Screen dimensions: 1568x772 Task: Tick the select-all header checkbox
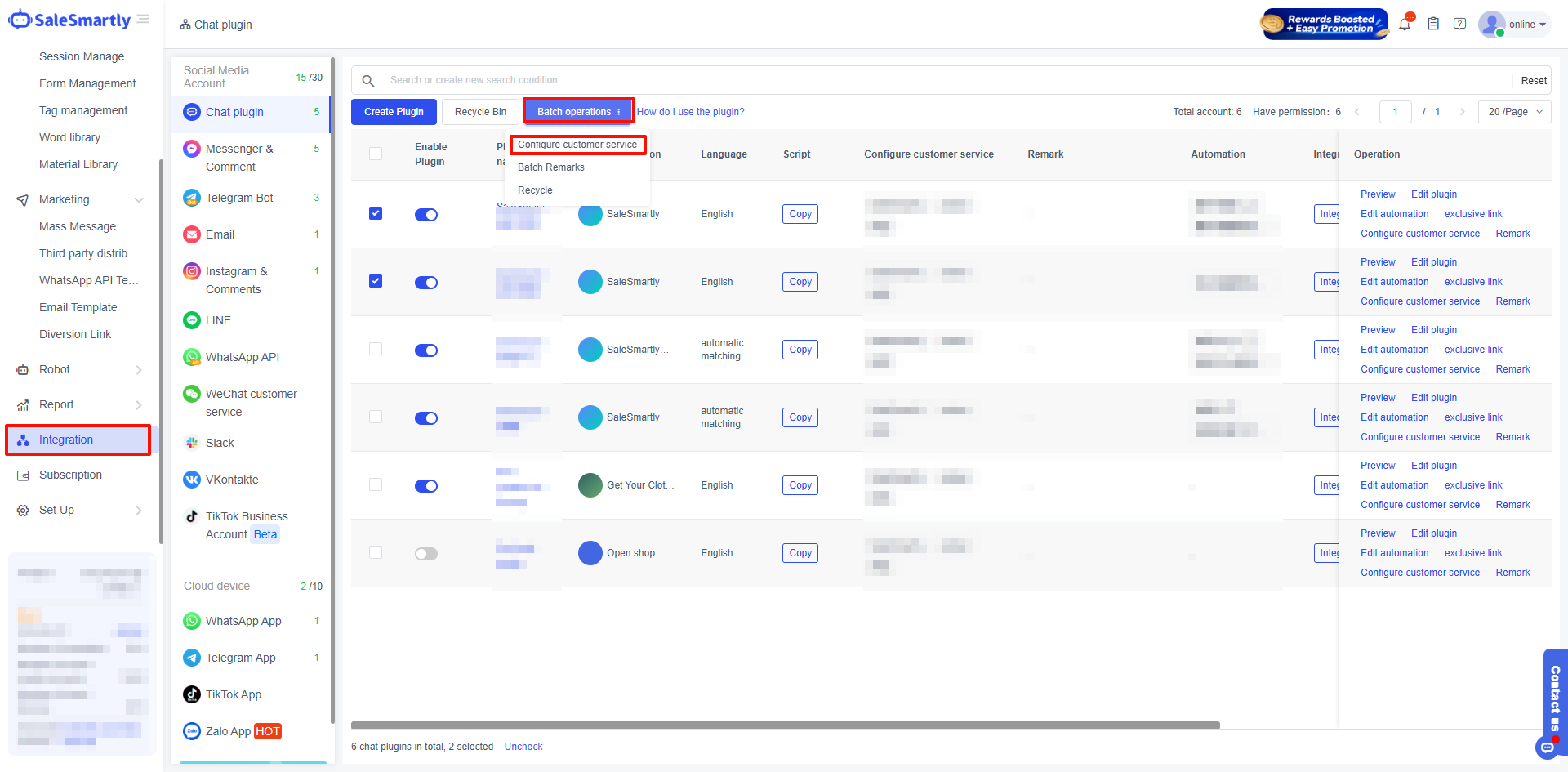tap(376, 154)
